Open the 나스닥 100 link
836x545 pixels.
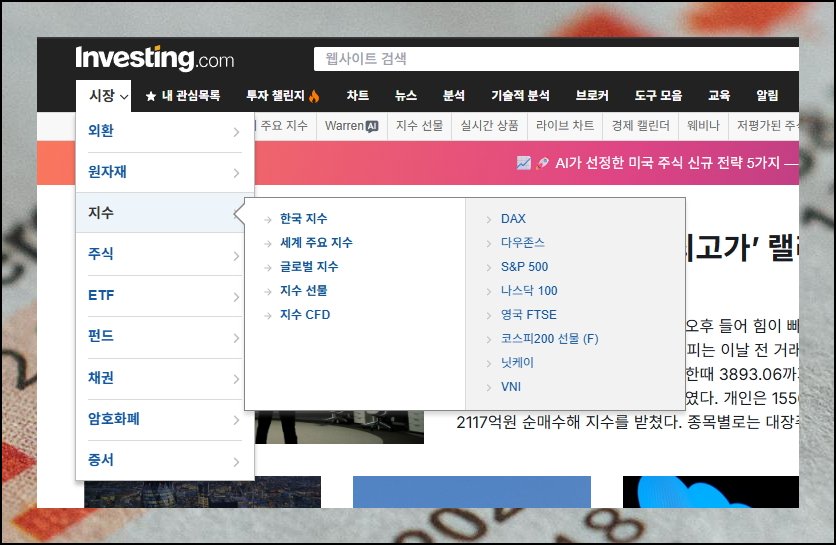pyautogui.click(x=529, y=291)
